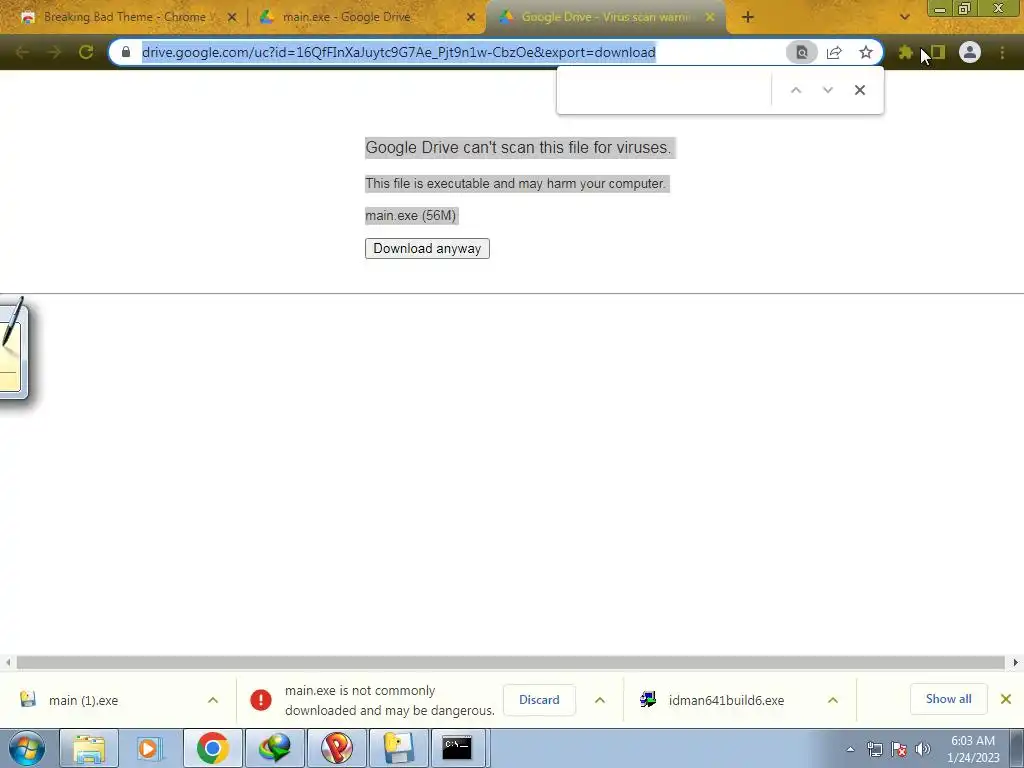Open the Windows Start button
The image size is (1024, 768).
27,748
